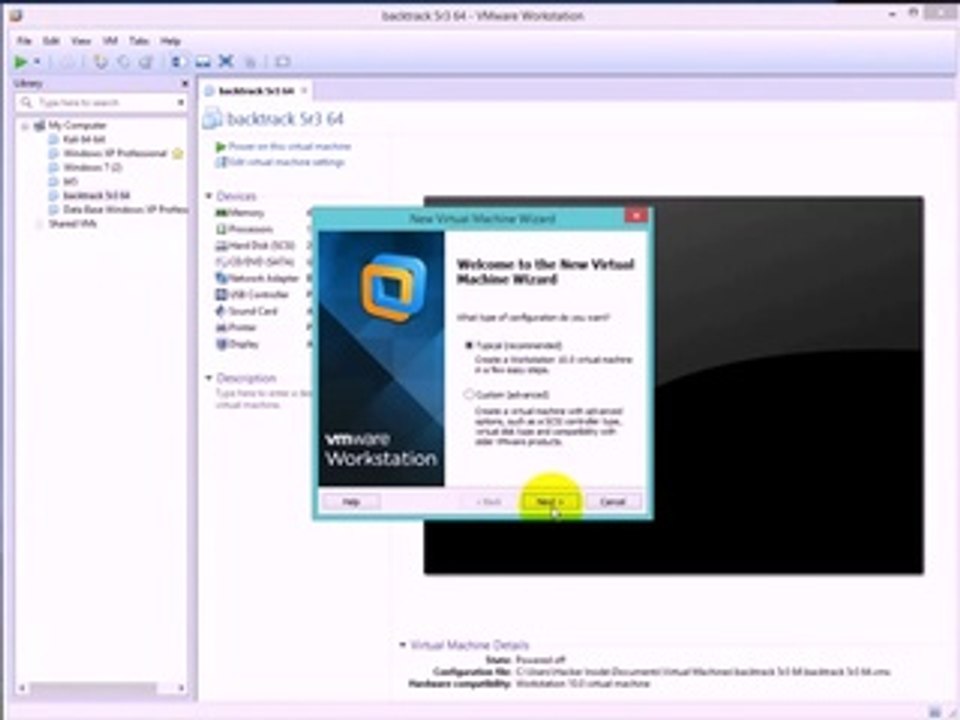Select My Computer in the Library tree
The width and height of the screenshot is (960, 720).
(77, 126)
